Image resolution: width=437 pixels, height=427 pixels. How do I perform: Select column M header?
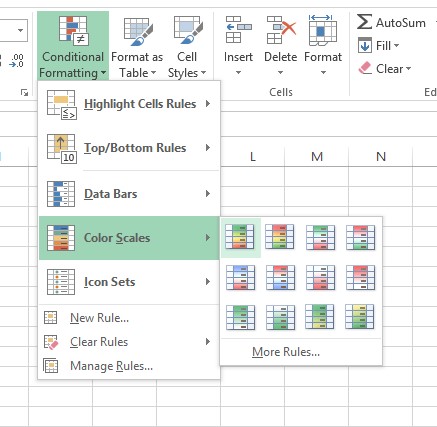pos(317,156)
